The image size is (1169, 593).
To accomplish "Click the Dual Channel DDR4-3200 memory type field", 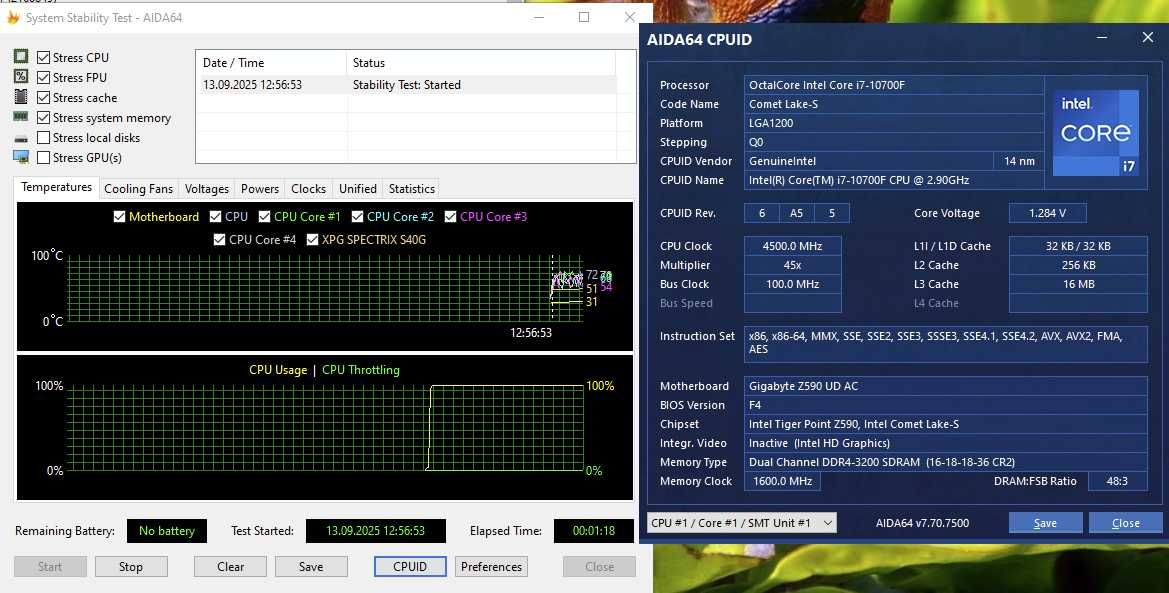I will pyautogui.click(x=945, y=462).
